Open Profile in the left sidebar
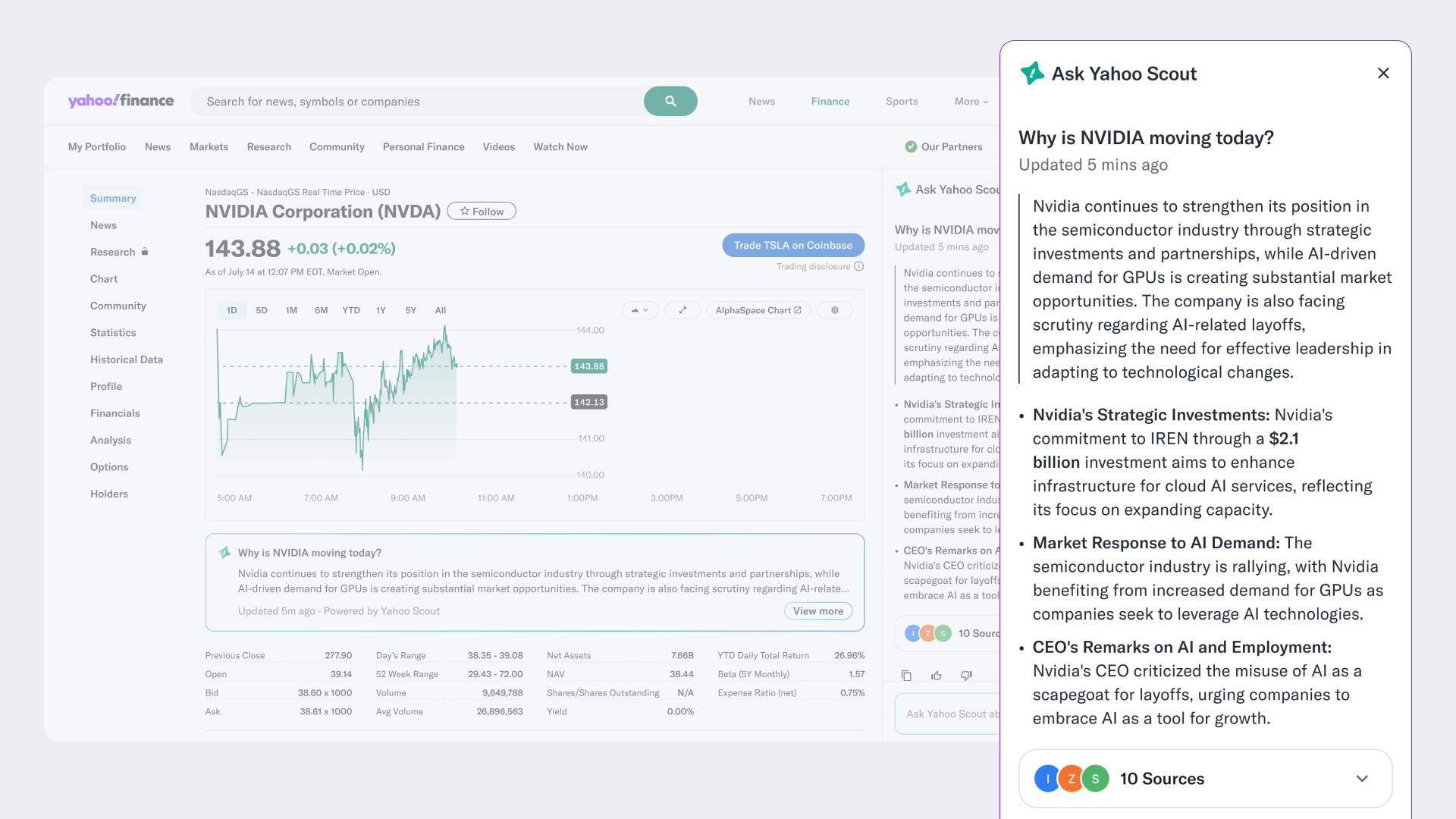The width and height of the screenshot is (1456, 819). point(106,386)
